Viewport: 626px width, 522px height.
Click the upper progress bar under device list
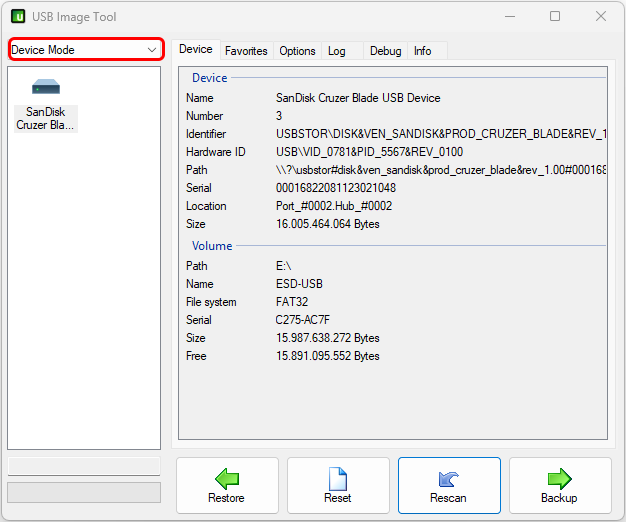pyautogui.click(x=84, y=466)
